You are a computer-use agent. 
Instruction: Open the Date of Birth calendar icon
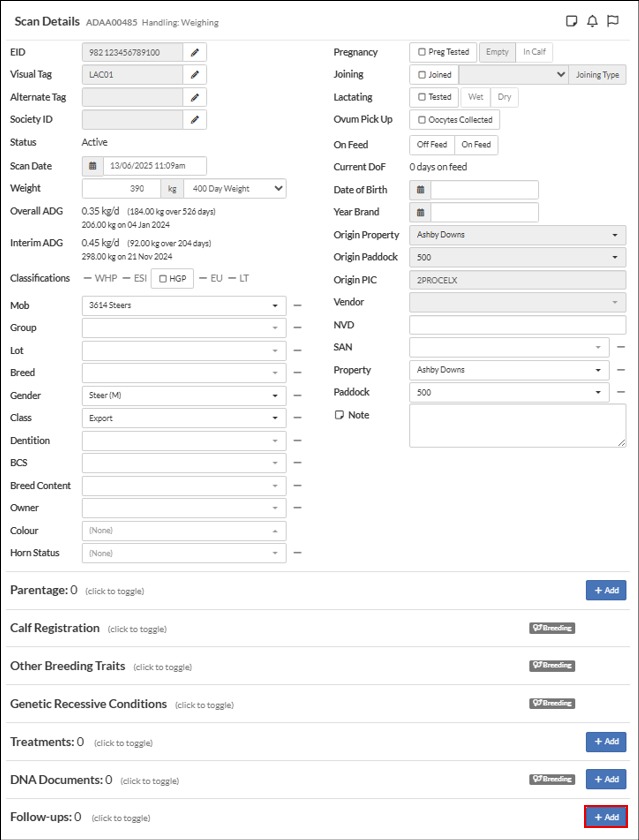(420, 189)
